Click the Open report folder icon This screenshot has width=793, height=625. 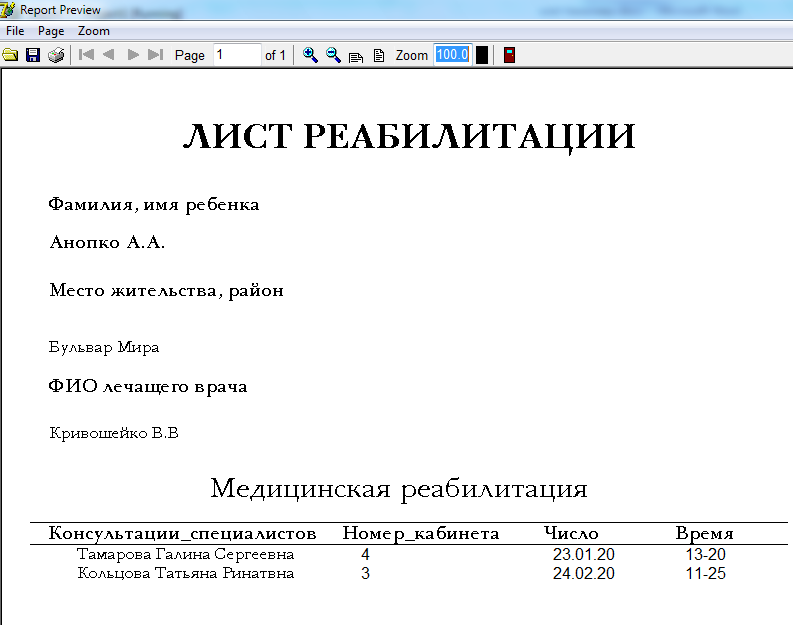point(11,55)
